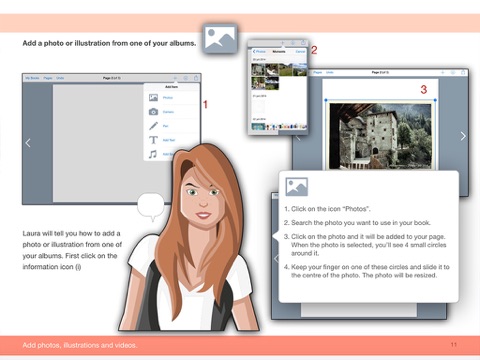
Task: Cancel the photo picker
Action: (300, 51)
